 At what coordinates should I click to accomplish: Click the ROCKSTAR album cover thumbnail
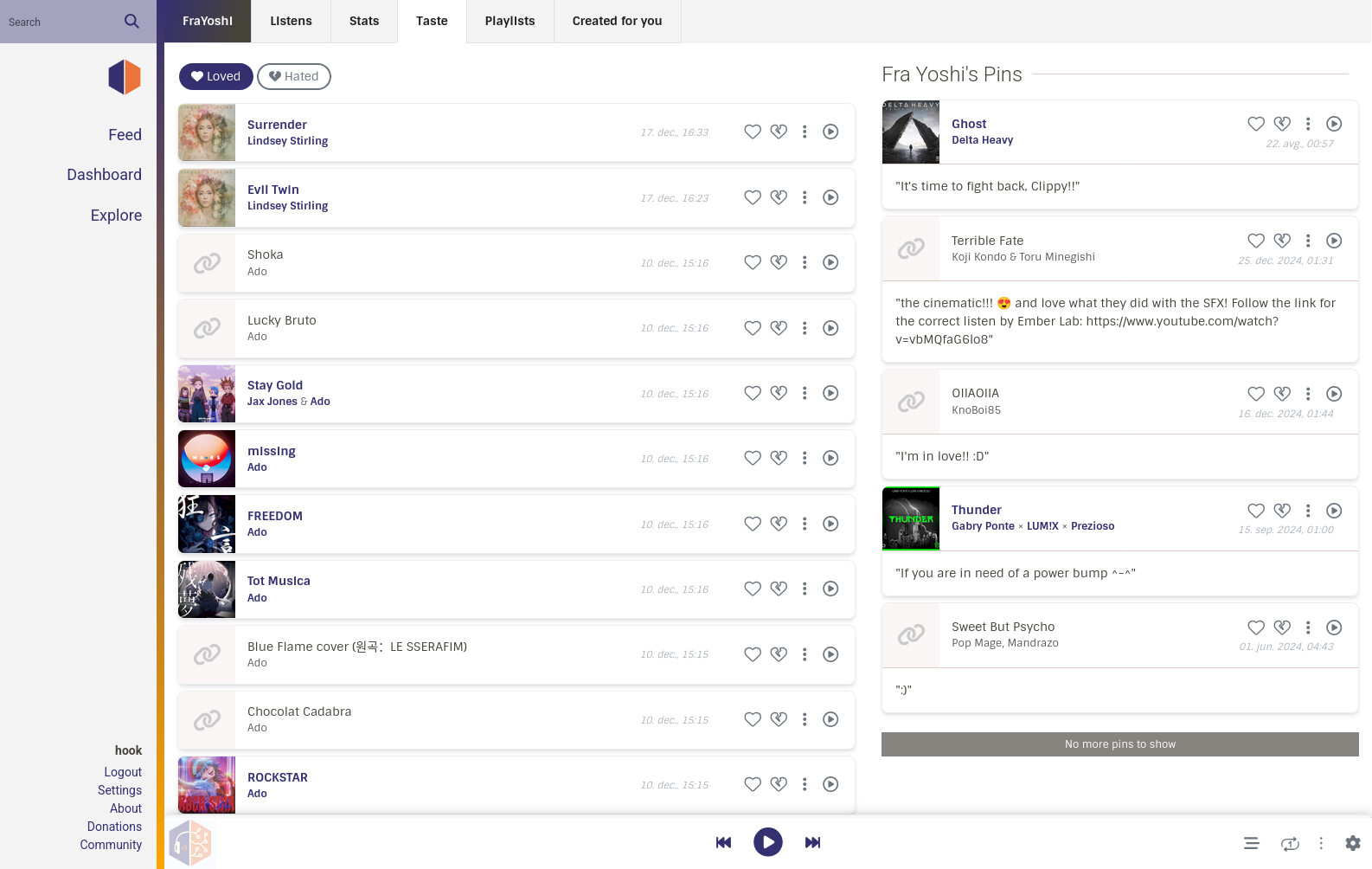click(207, 784)
